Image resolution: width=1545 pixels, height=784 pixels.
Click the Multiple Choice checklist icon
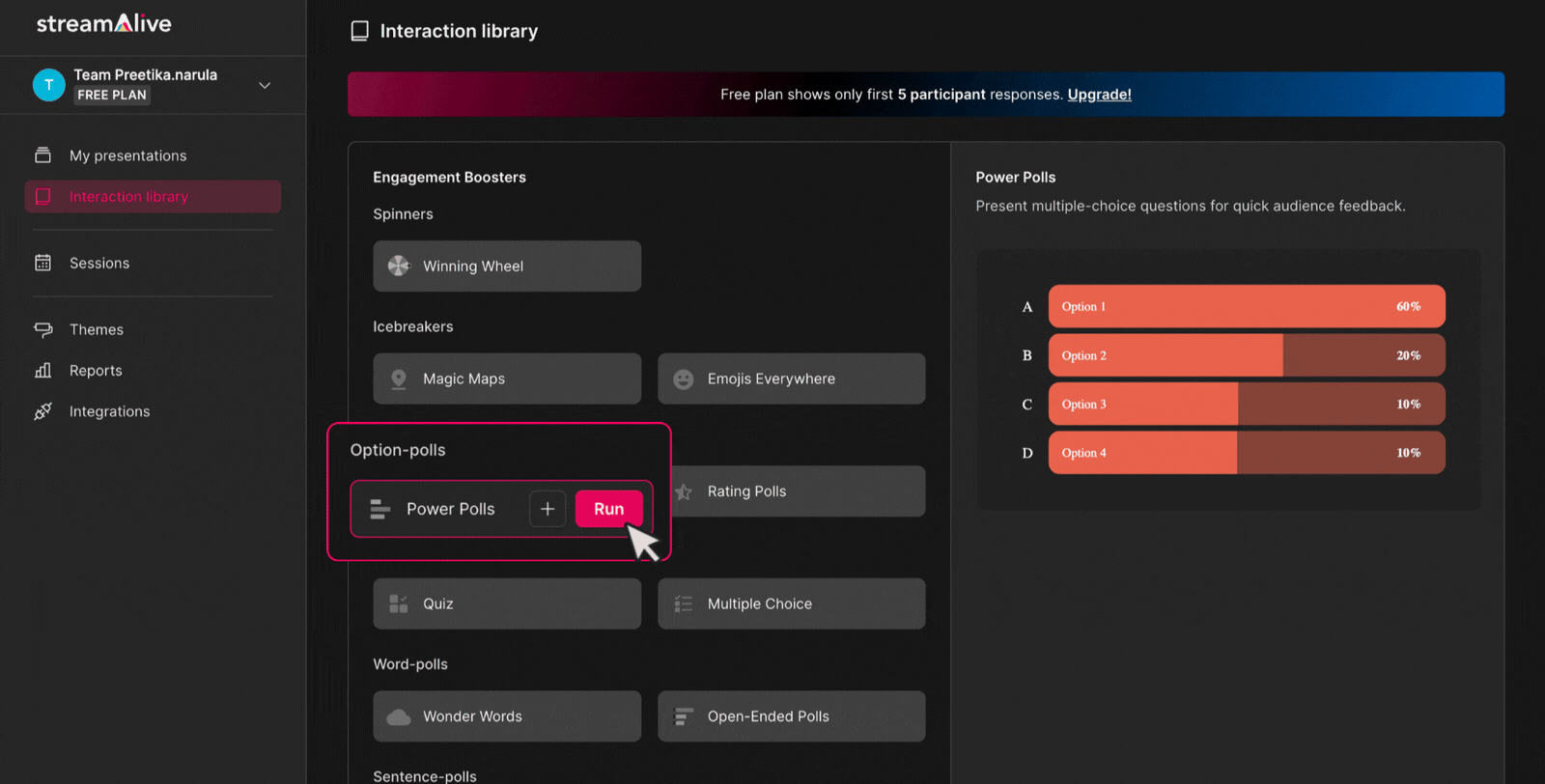[x=684, y=603]
